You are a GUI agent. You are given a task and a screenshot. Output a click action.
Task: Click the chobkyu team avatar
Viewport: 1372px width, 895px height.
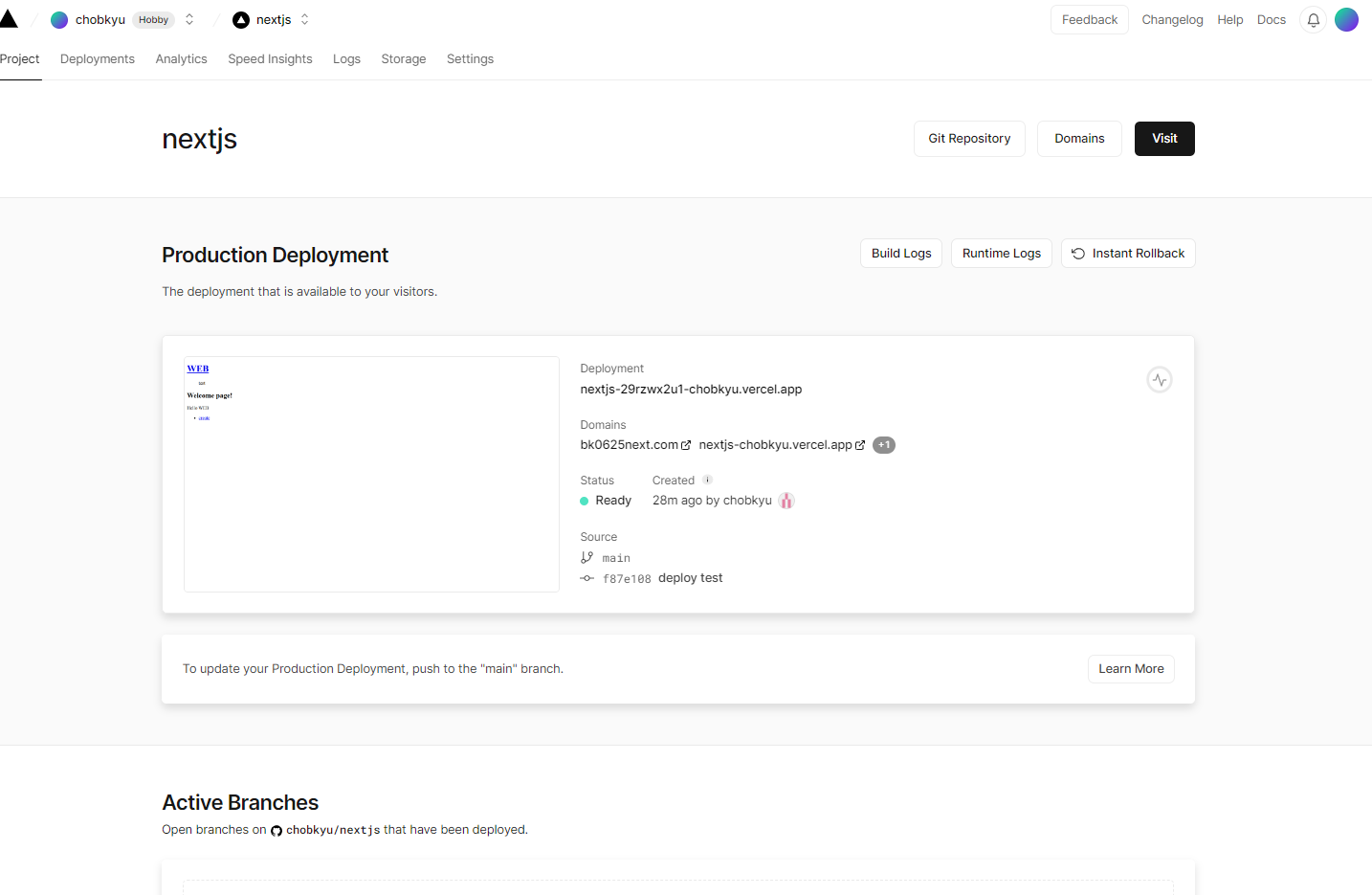click(x=59, y=20)
